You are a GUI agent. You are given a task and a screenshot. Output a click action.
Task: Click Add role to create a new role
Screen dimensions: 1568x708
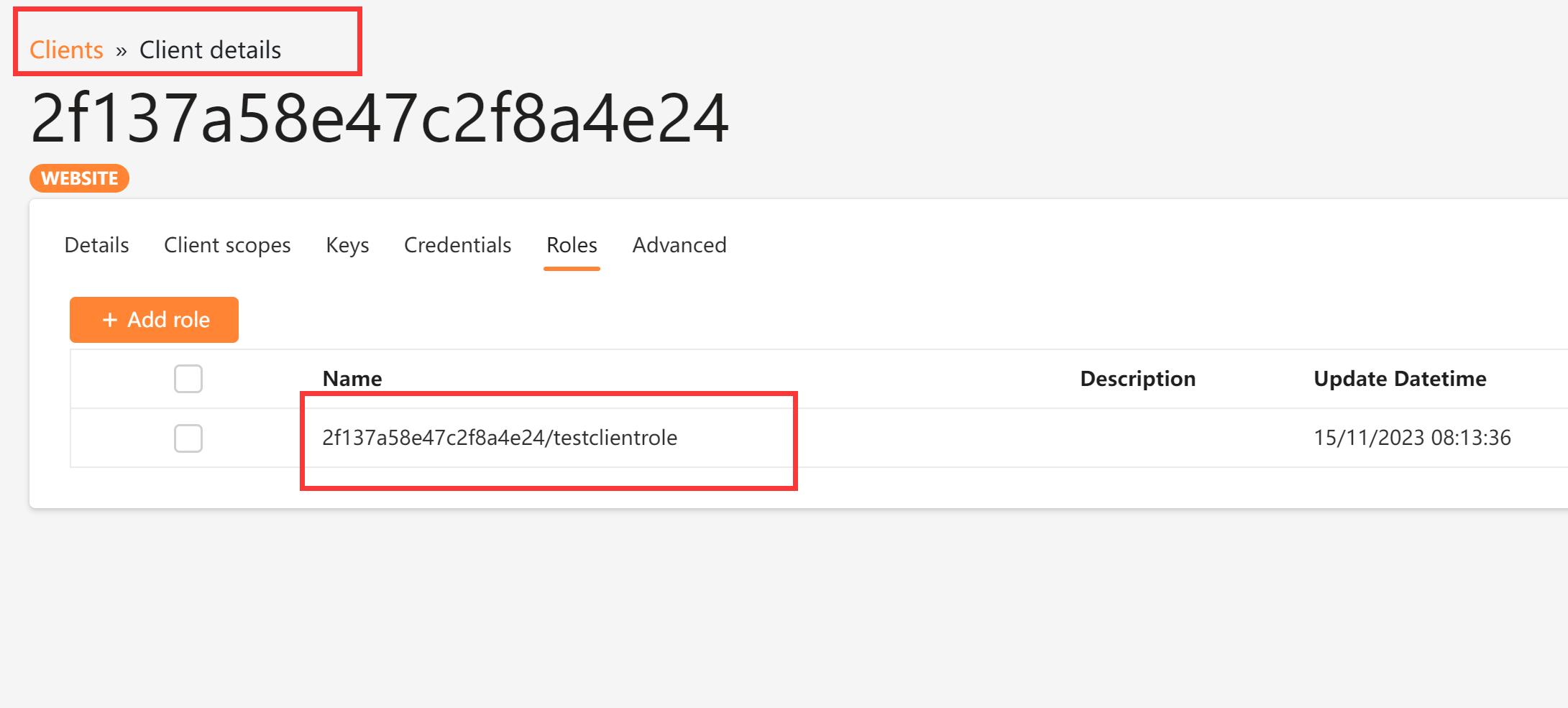click(154, 320)
